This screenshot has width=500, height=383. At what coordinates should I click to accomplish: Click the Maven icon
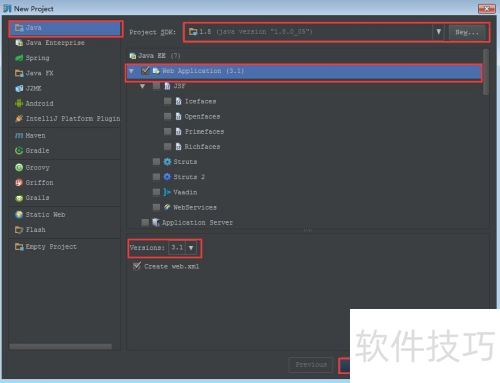[19, 136]
